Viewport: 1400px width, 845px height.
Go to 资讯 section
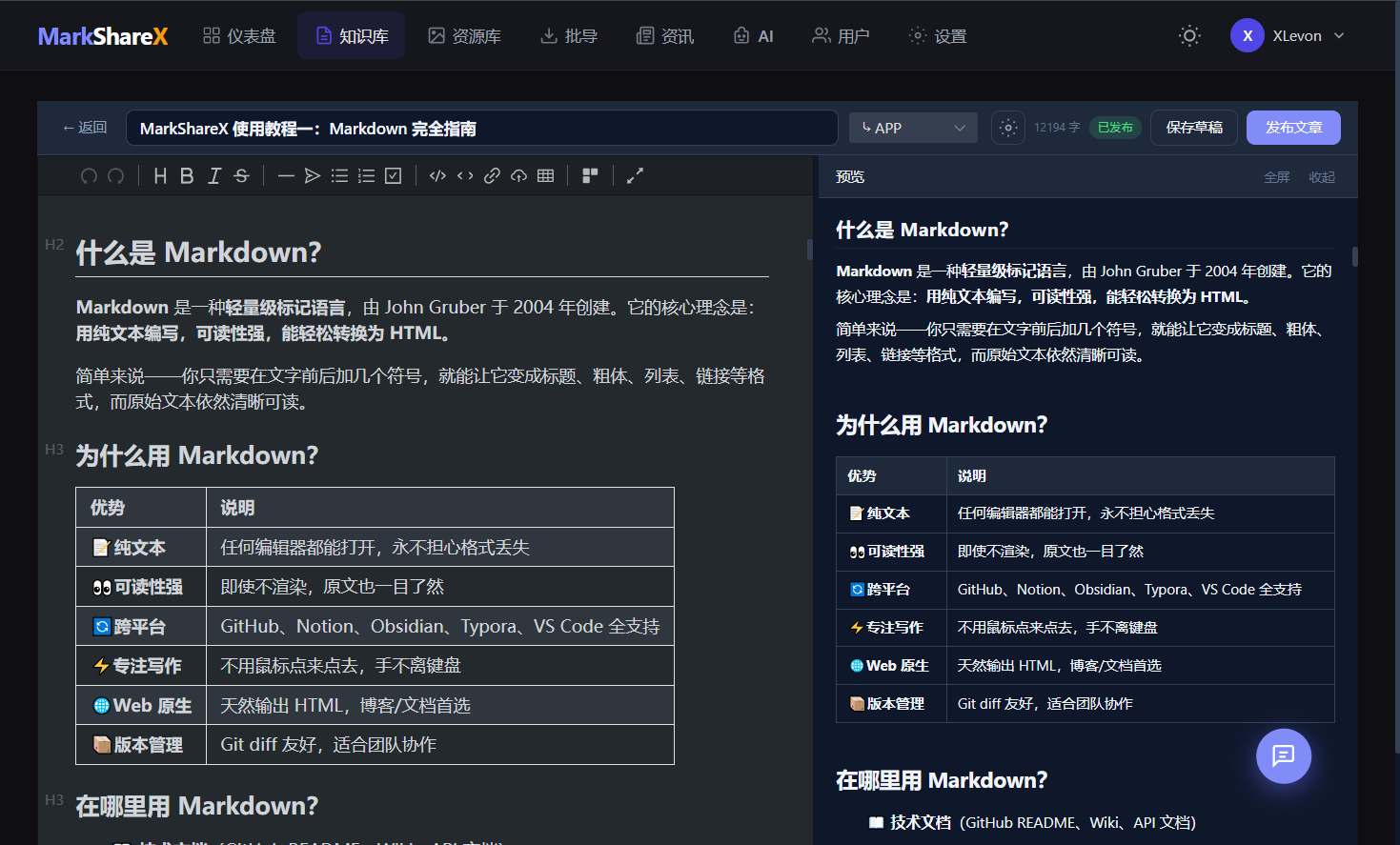point(665,36)
